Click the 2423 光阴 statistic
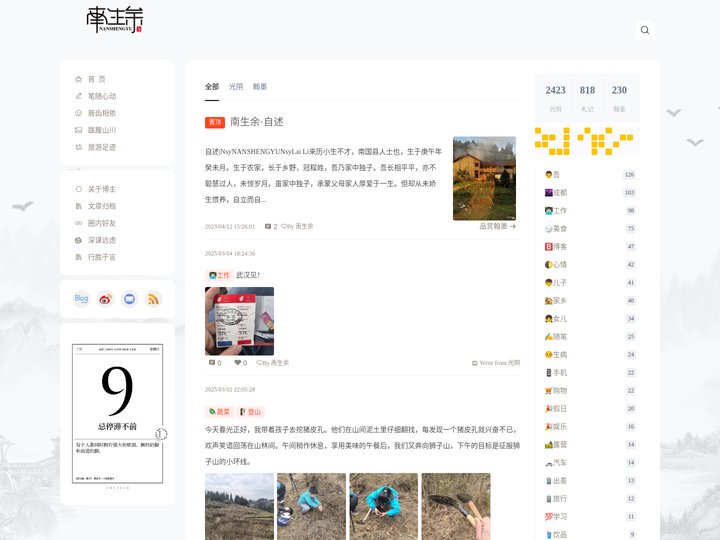The height and width of the screenshot is (540, 720). (555, 98)
